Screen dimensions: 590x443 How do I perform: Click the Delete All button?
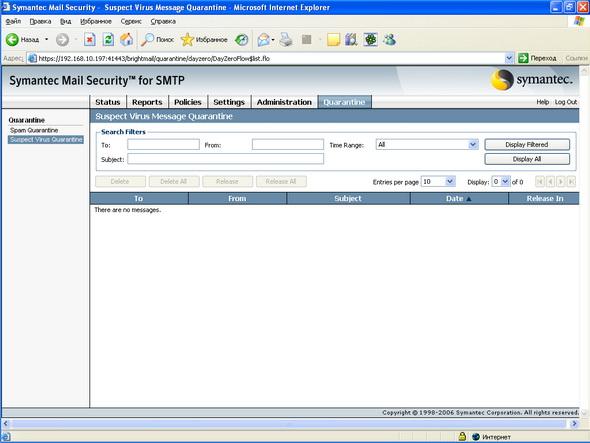click(173, 181)
